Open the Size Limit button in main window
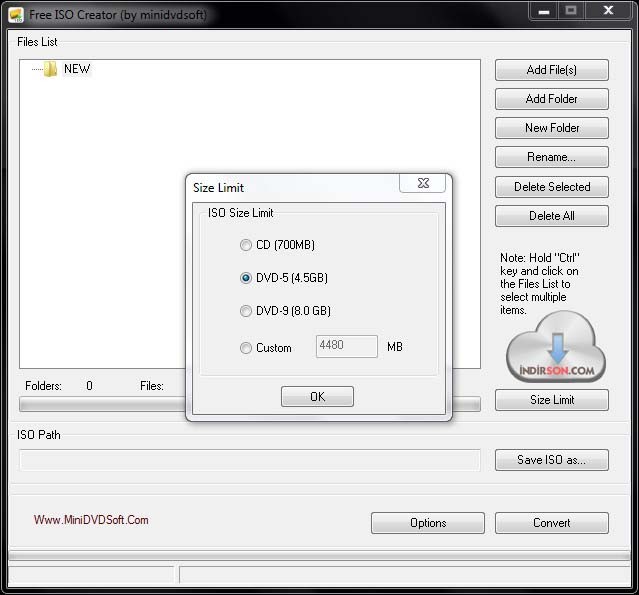Viewport: 639px width, 595px height. [x=552, y=400]
